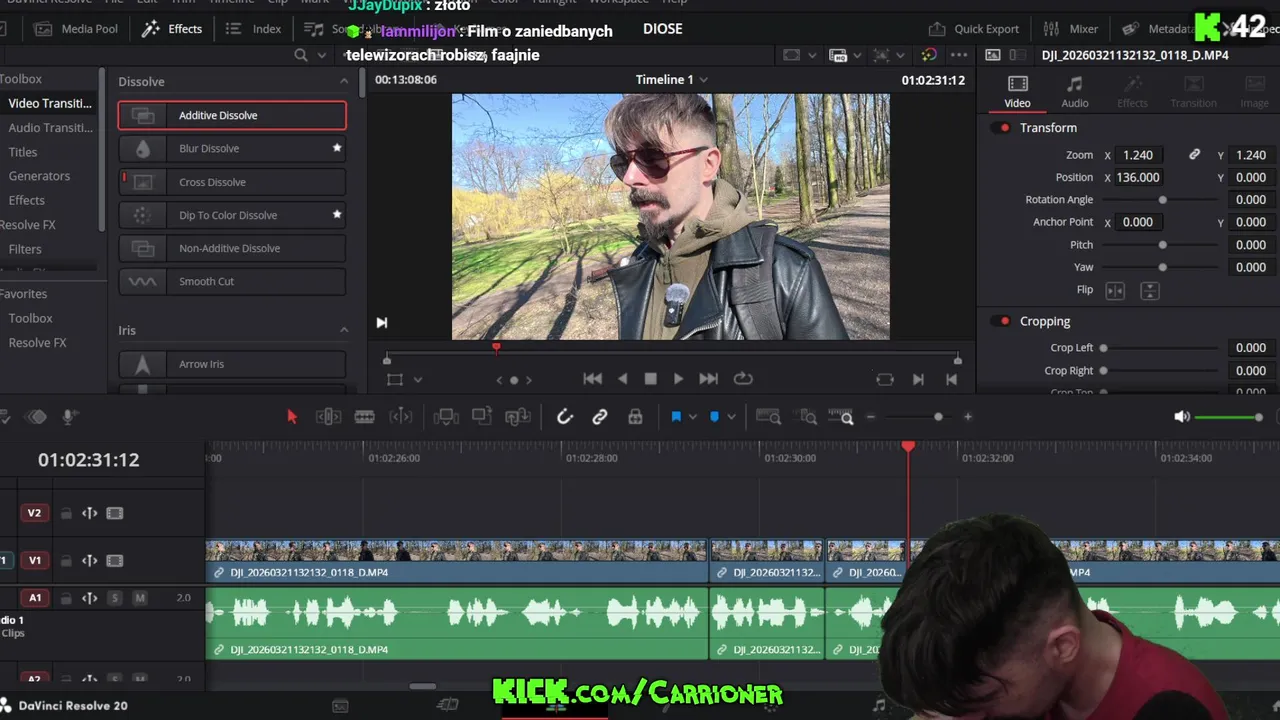Adjust the timeline zoom slider
Viewport: 1280px width, 720px height.
[938, 417]
